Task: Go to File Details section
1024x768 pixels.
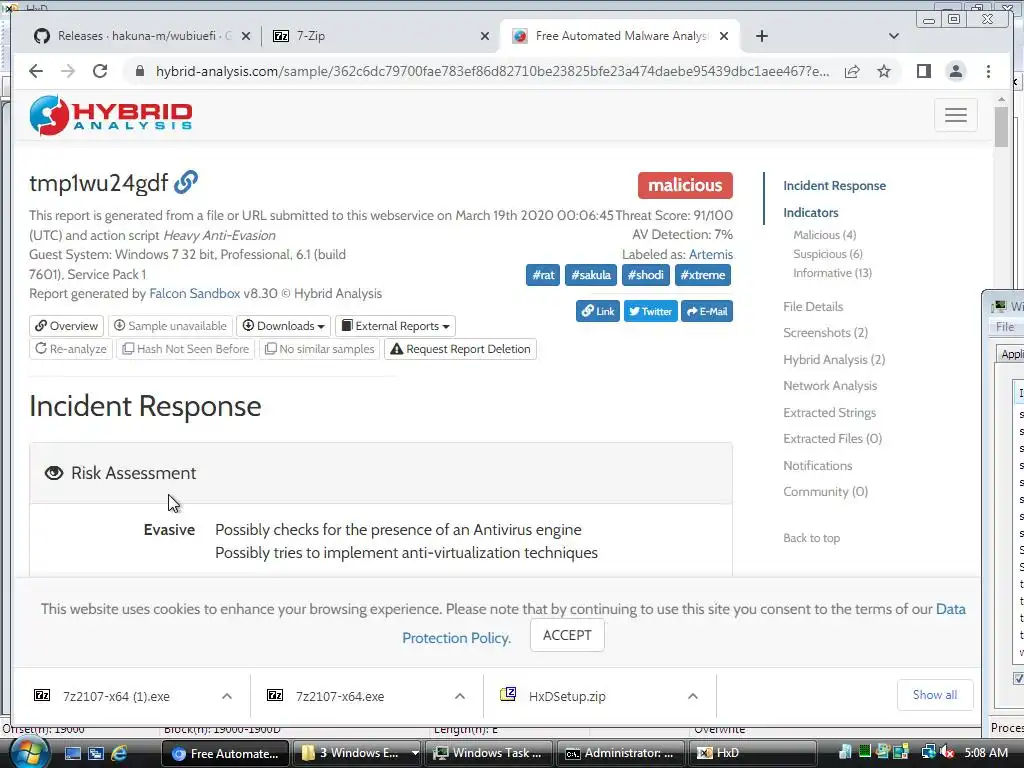Action: (813, 307)
